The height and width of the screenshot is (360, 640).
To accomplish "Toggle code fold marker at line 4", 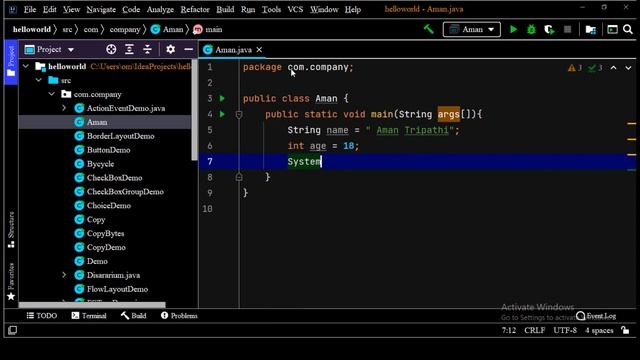I will click(x=239, y=115).
